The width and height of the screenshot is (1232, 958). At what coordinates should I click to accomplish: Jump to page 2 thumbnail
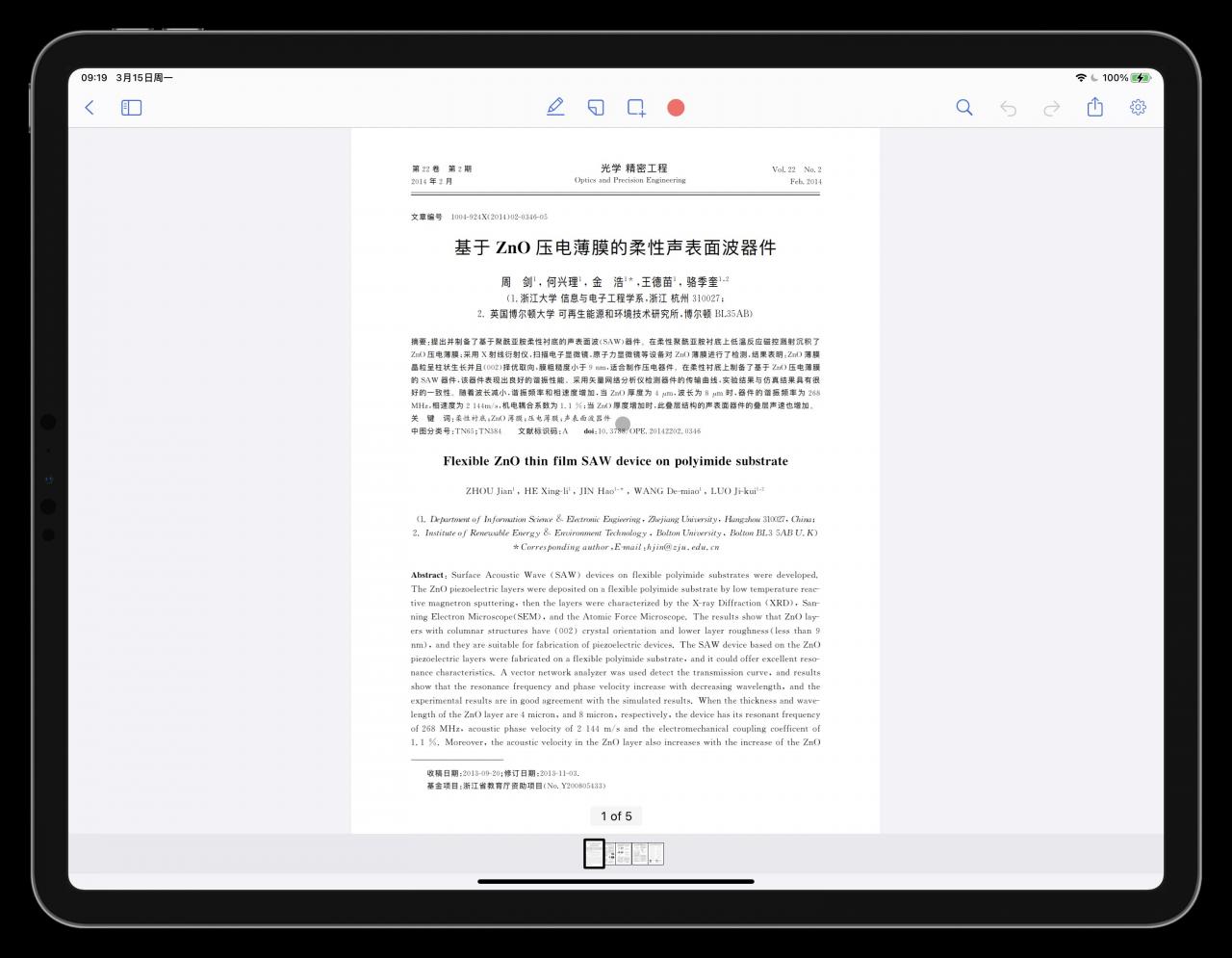pos(611,854)
